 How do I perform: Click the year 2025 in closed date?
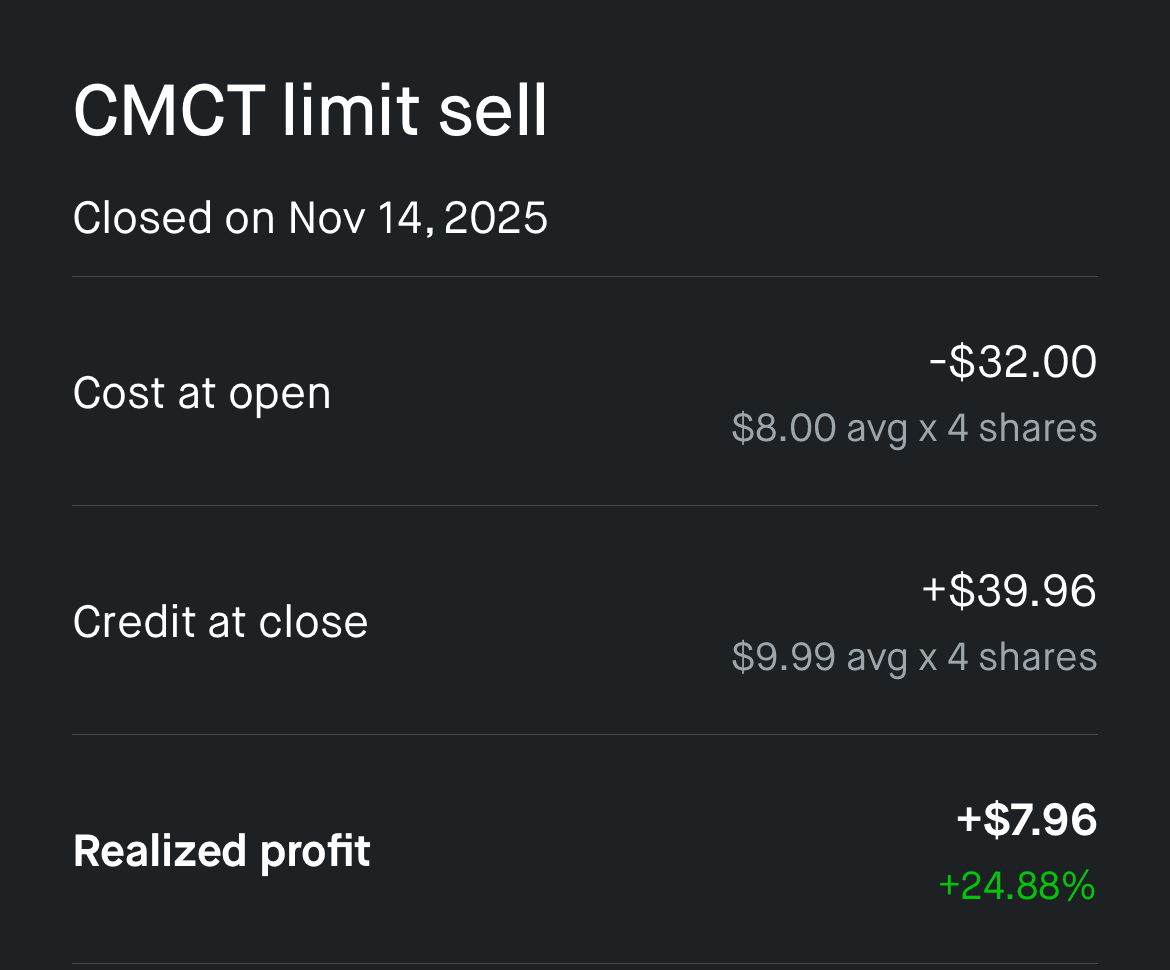tap(496, 218)
